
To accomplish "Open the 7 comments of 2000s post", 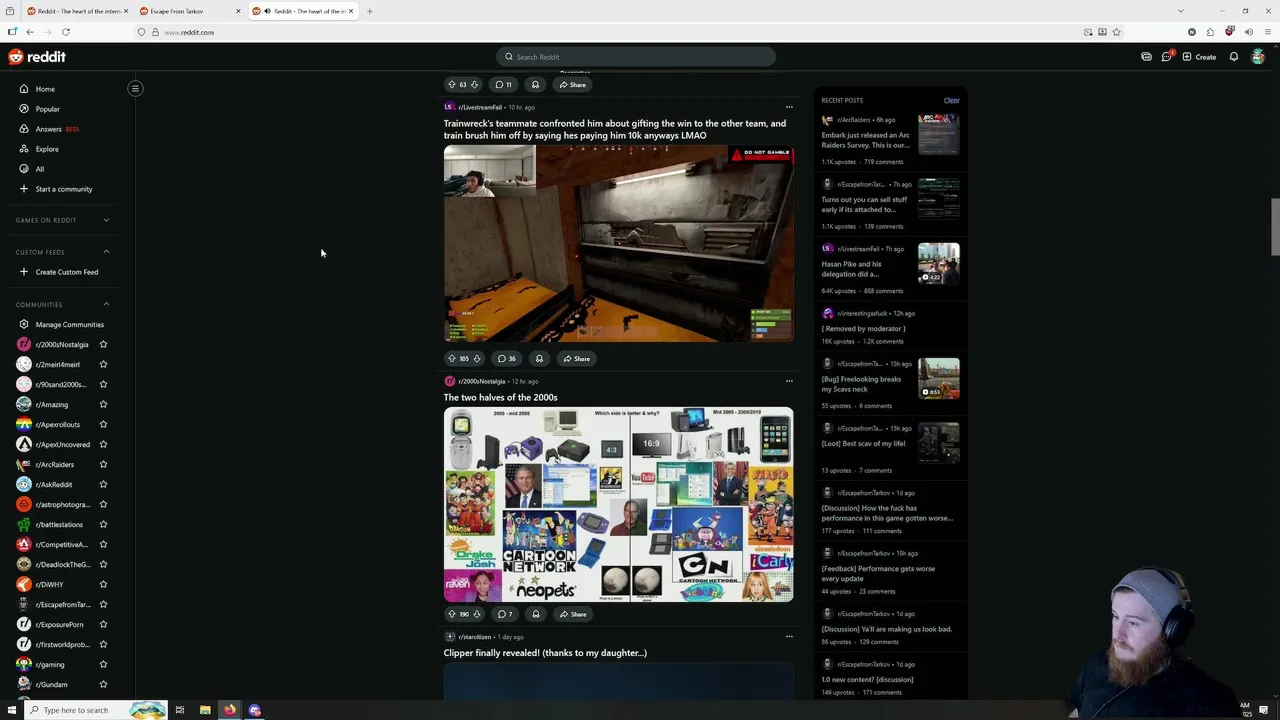I will (506, 614).
